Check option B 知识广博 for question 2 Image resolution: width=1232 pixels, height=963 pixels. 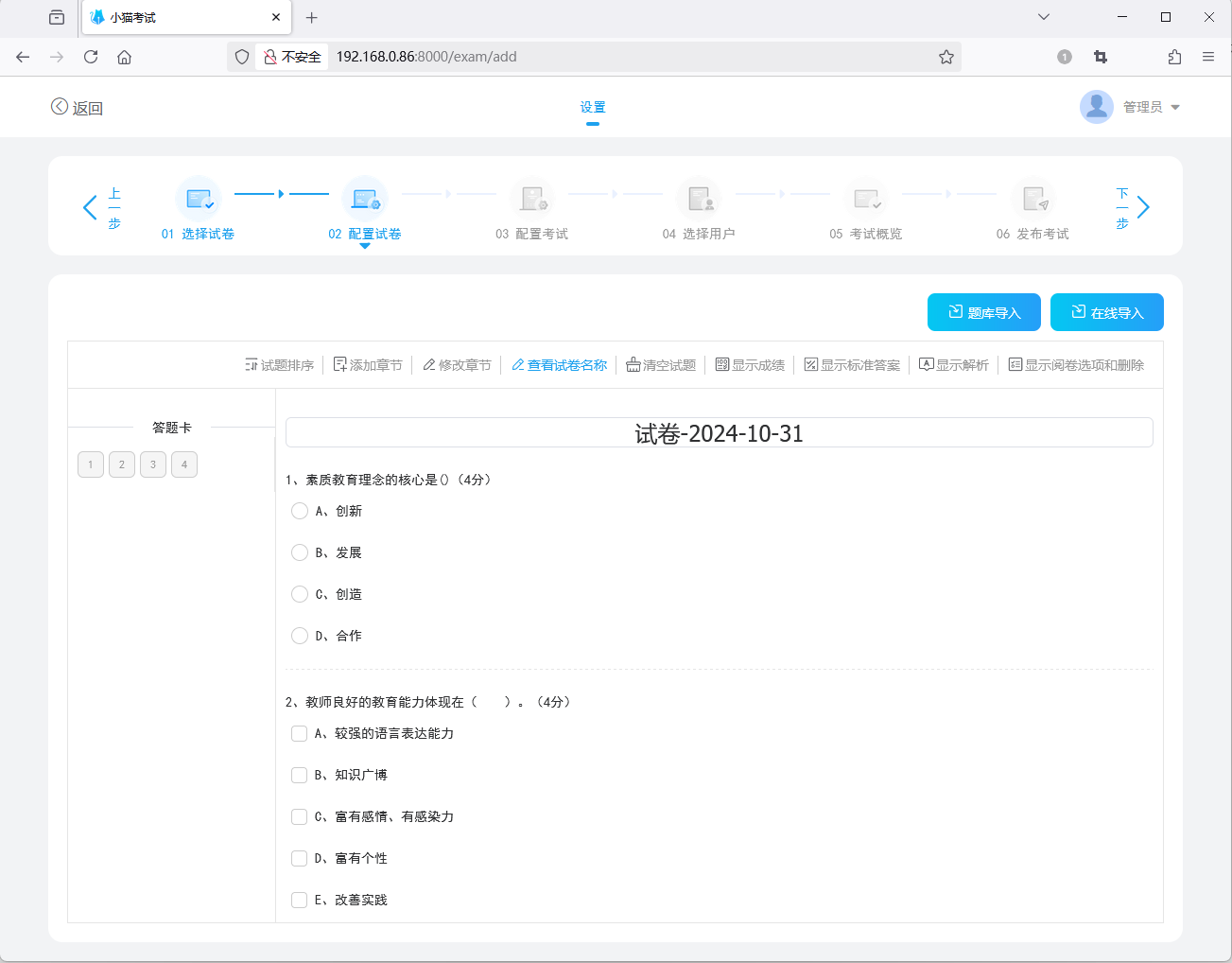pos(299,775)
